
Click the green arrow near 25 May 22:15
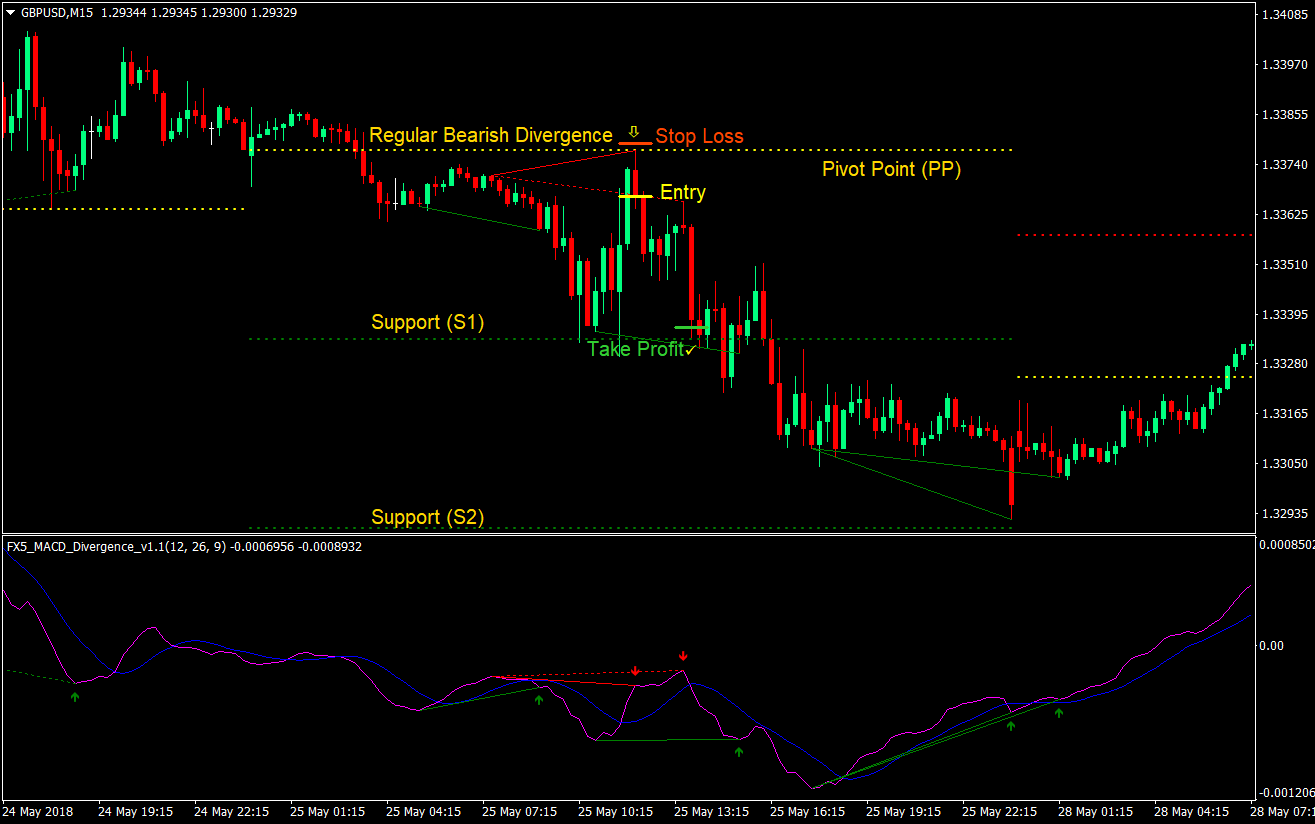tap(1011, 726)
